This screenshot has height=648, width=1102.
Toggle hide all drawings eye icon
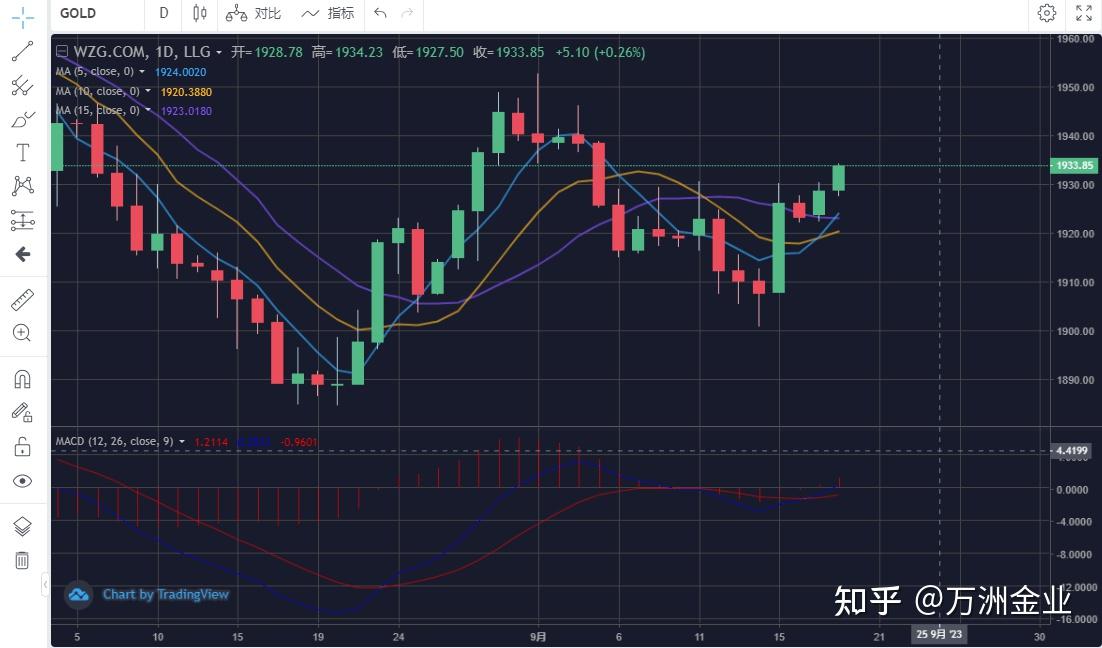pos(22,481)
